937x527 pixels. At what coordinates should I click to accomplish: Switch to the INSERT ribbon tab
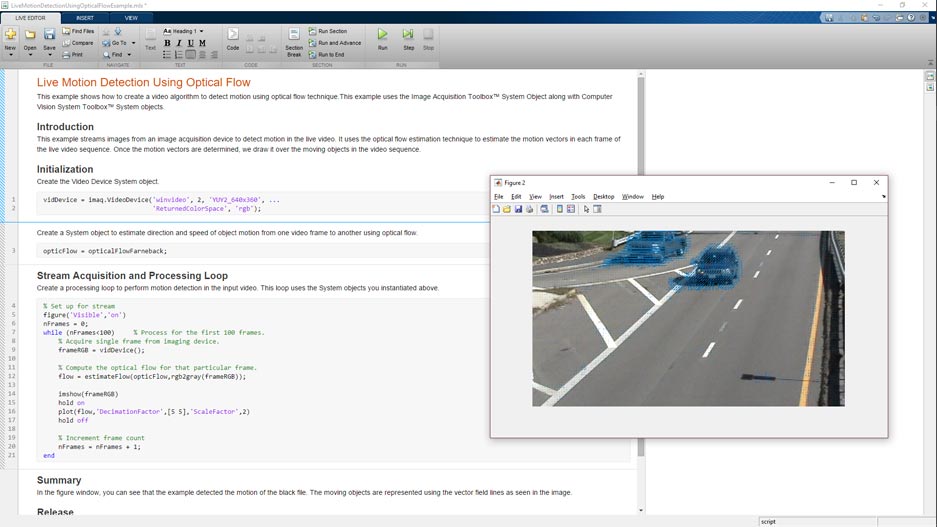(85, 18)
